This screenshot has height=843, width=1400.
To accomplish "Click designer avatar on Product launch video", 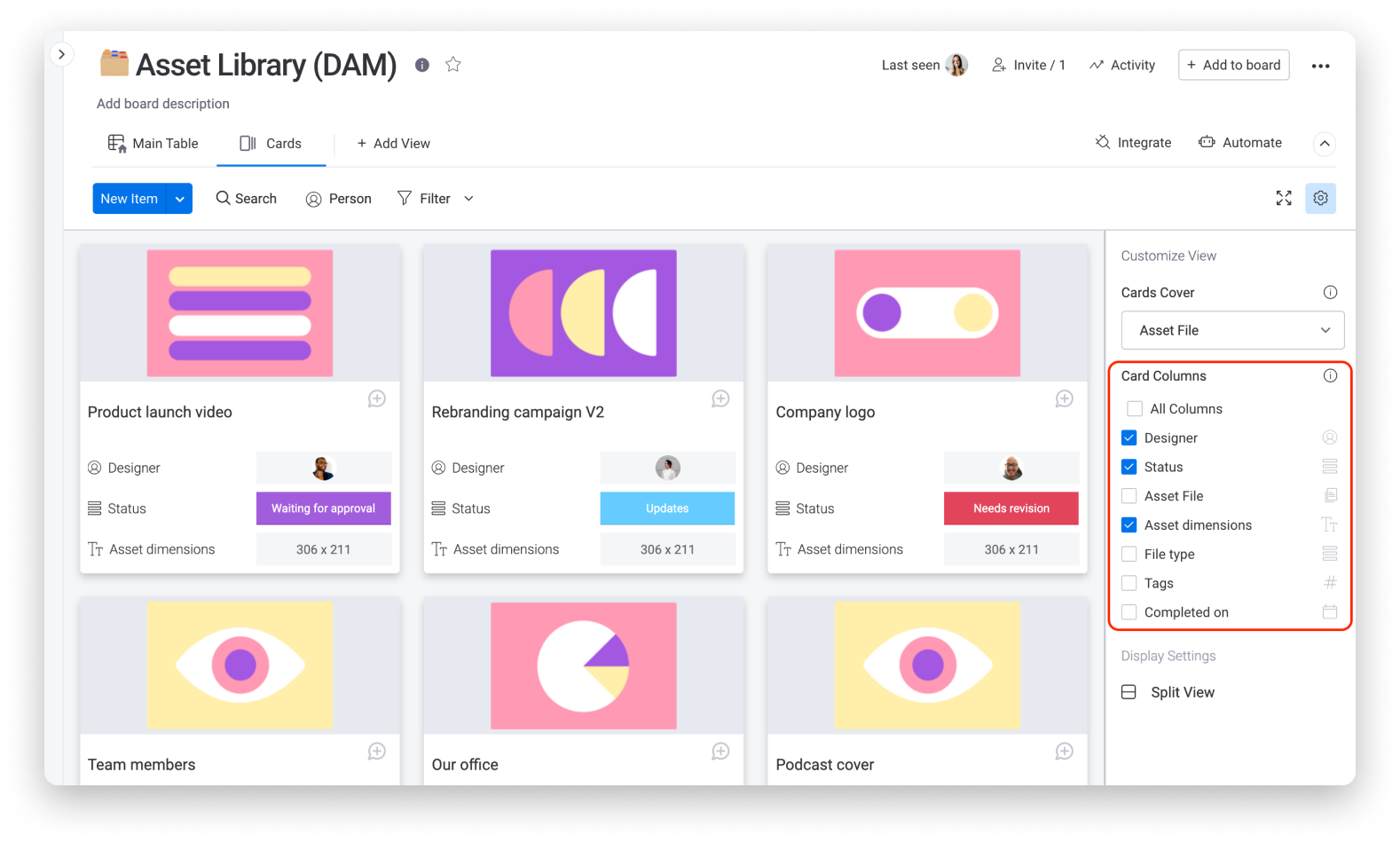I will coord(324,468).
